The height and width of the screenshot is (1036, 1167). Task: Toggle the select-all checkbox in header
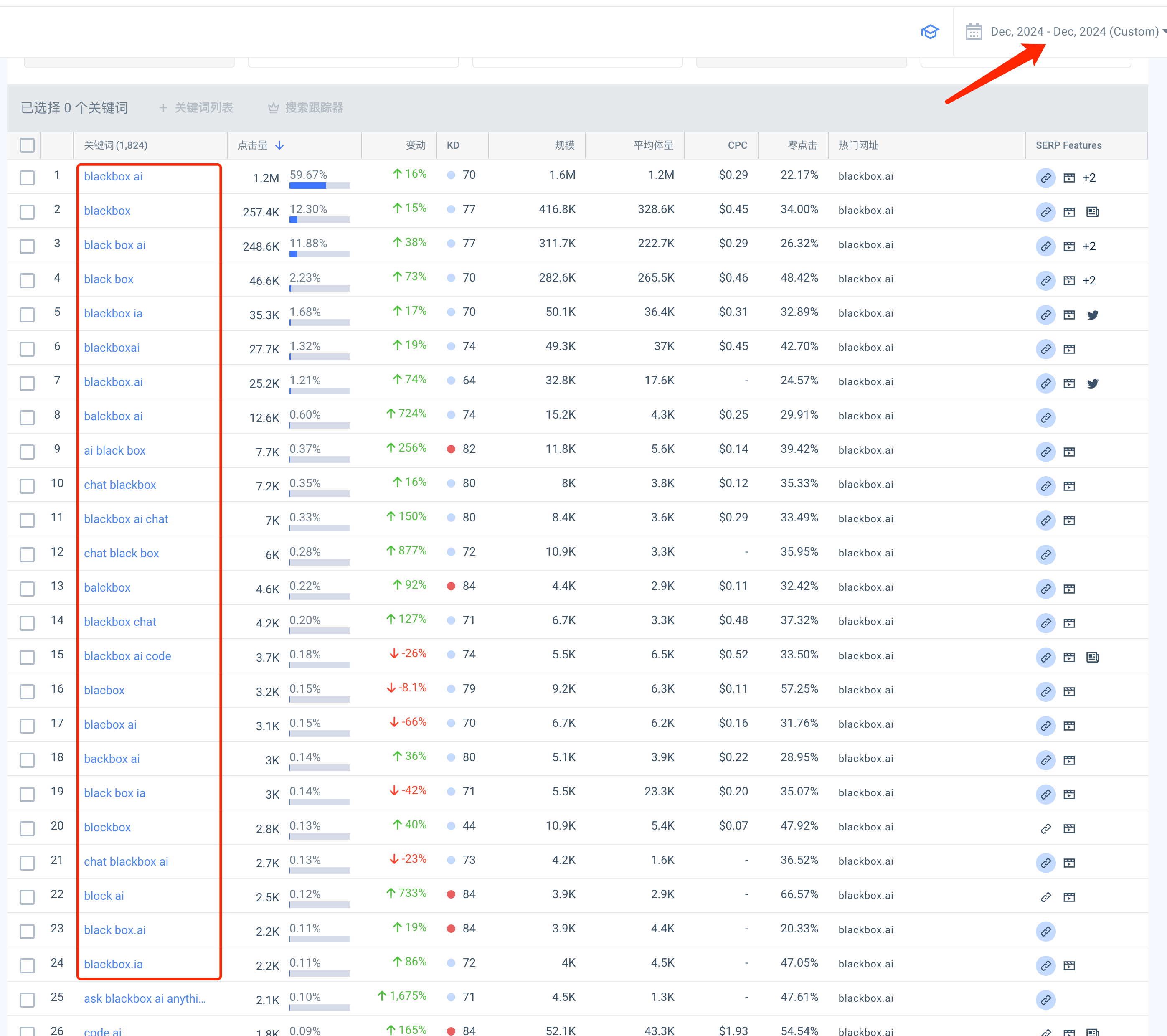(27, 146)
